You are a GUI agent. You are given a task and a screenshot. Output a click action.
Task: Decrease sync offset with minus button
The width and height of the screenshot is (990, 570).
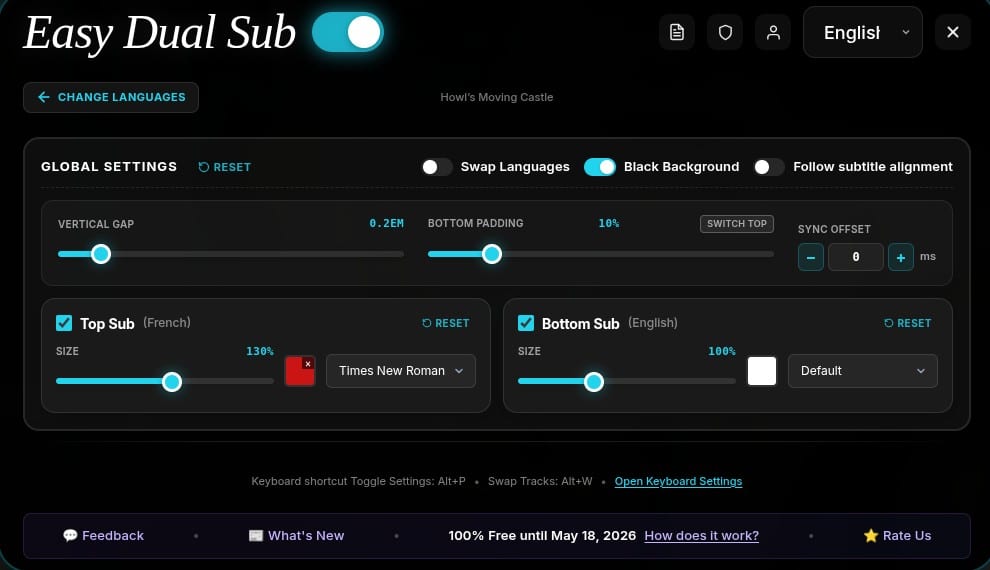click(811, 257)
